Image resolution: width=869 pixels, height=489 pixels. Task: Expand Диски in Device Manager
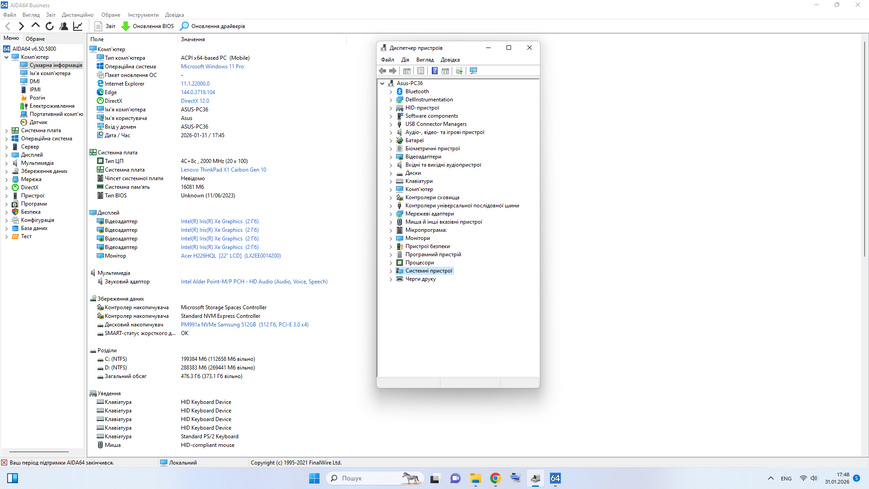pyautogui.click(x=391, y=173)
